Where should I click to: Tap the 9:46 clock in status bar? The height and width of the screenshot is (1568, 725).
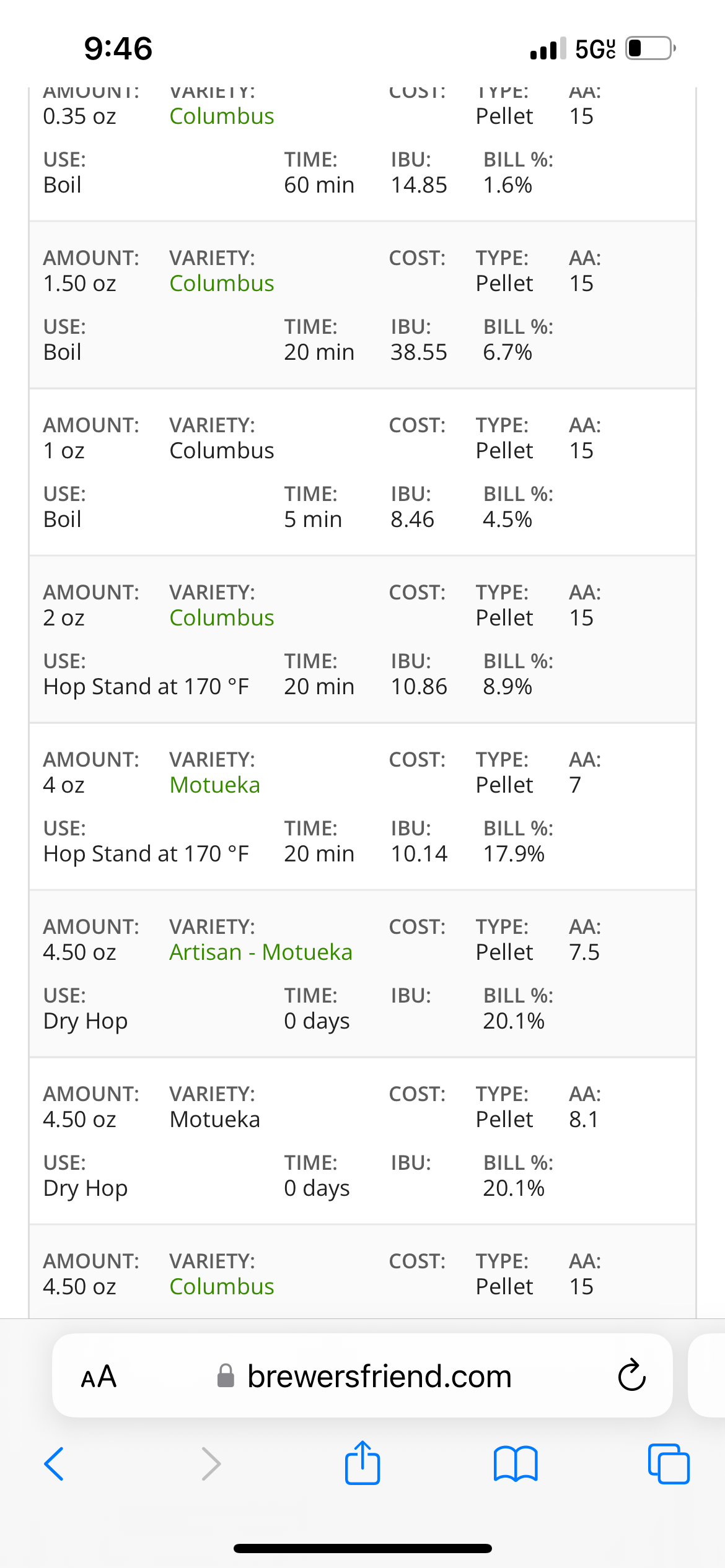click(x=118, y=48)
